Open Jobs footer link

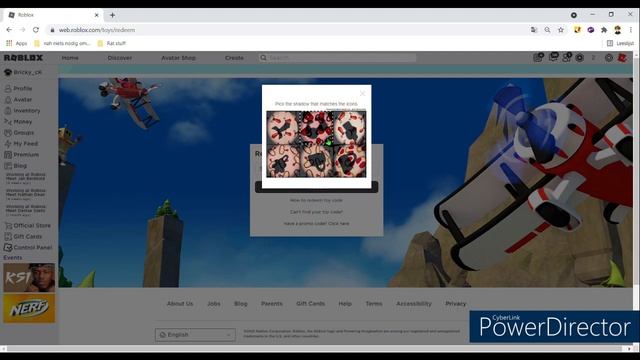tap(213, 304)
